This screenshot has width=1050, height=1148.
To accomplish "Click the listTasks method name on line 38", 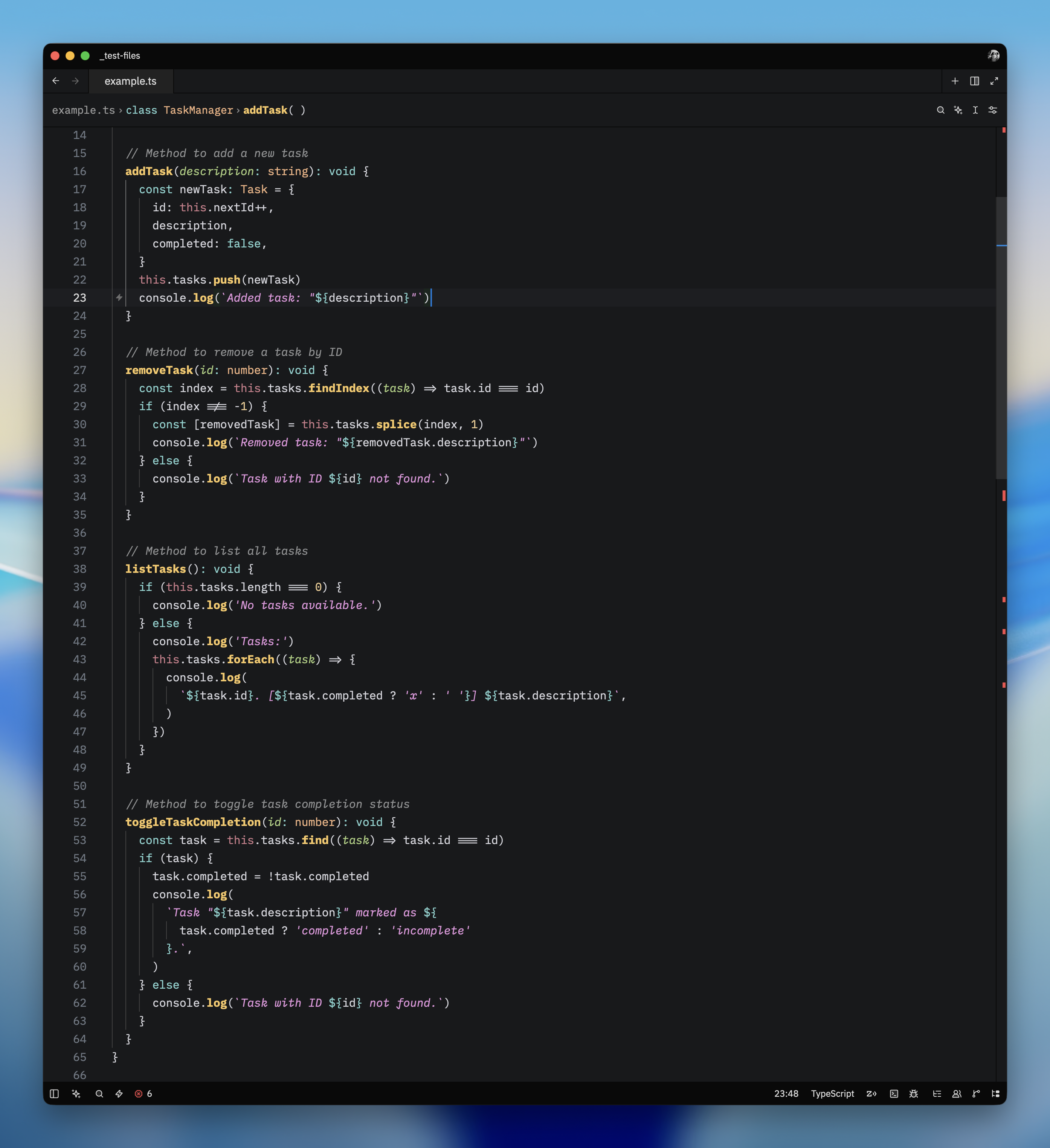I will click(x=156, y=568).
